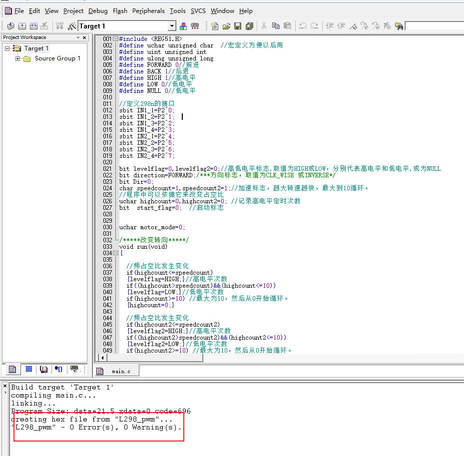
Task: Open the SVCS menu
Action: [198, 11]
